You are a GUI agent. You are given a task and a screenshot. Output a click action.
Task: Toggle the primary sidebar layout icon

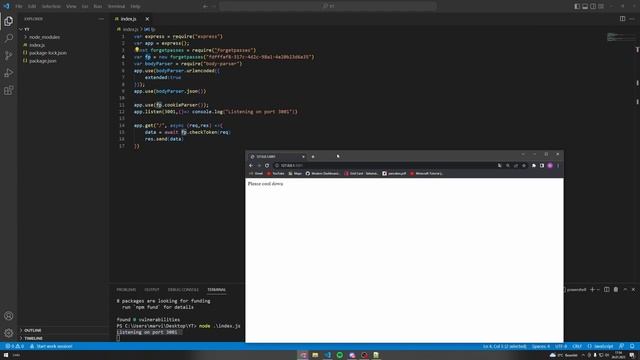(577, 6)
